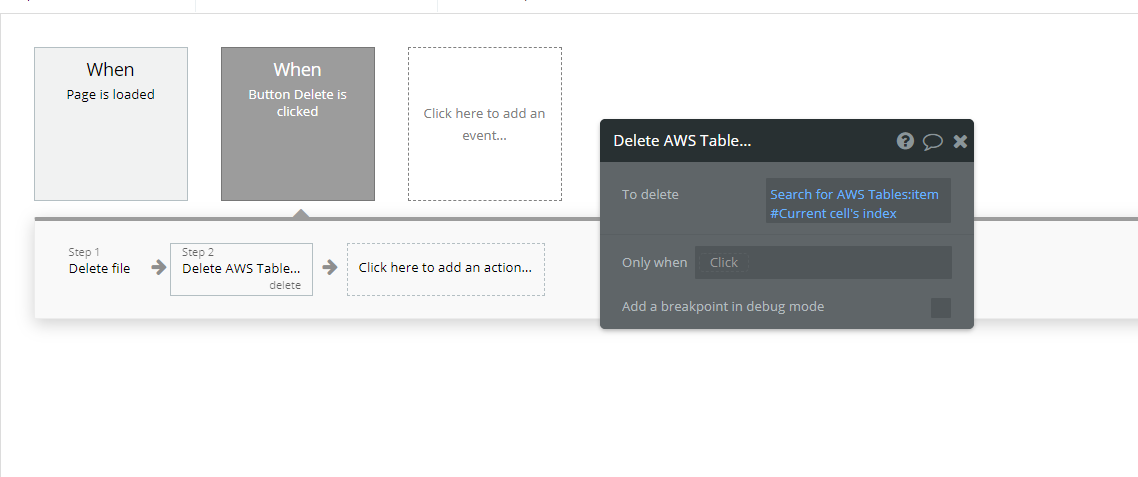
Task: Click the Add a breakpoint label text
Action: point(723,306)
